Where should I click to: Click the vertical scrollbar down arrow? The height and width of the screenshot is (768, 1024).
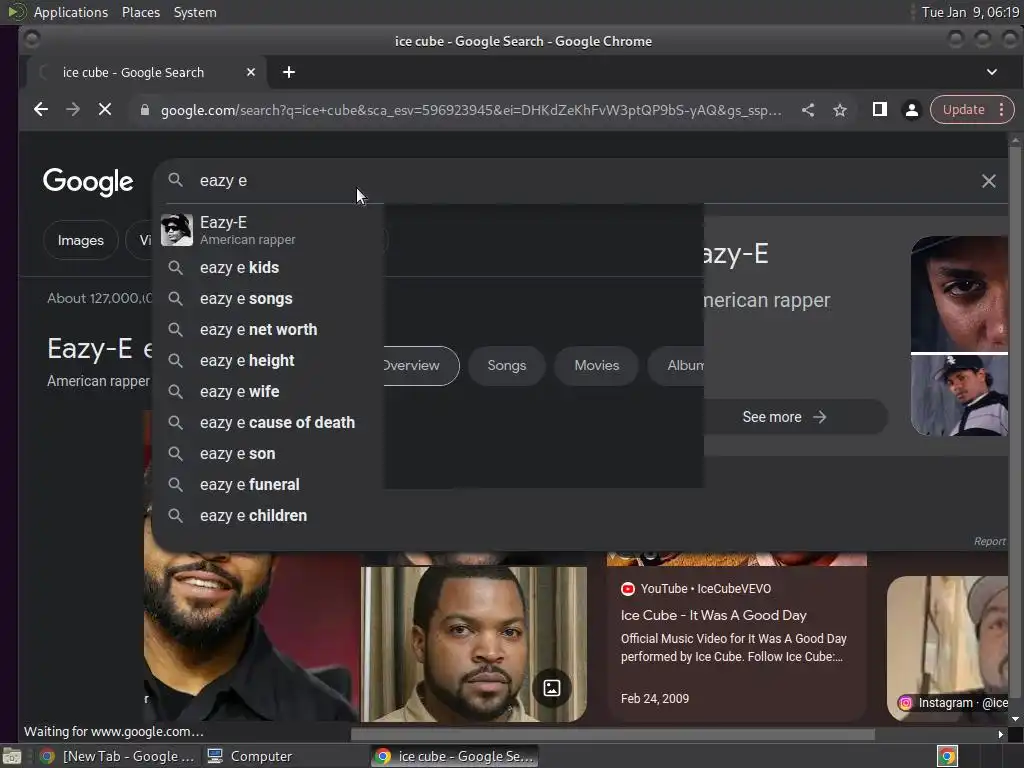click(x=1015, y=719)
